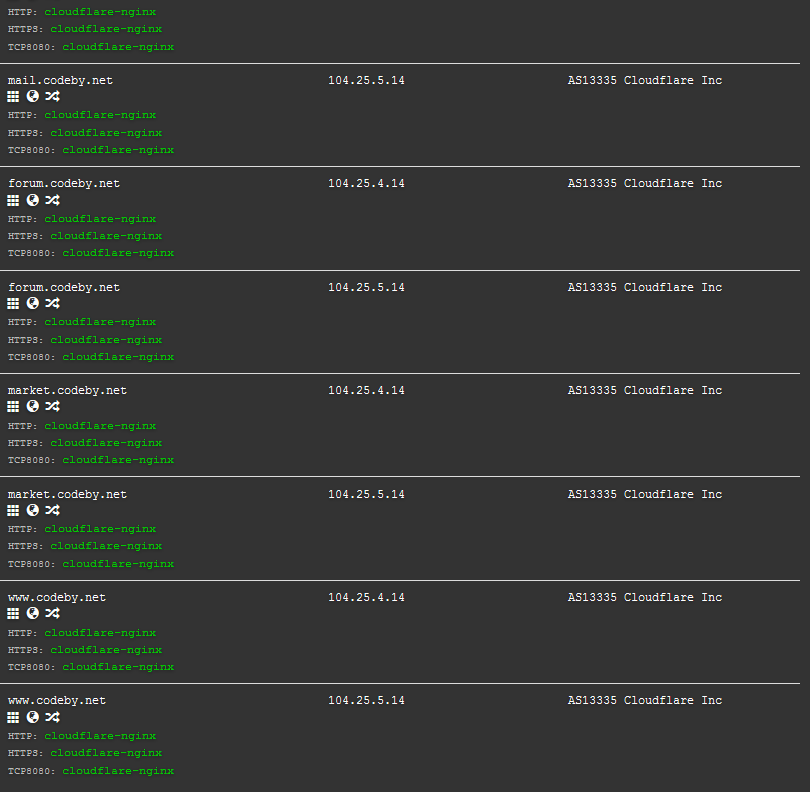810x792 pixels.
Task: Click TCP8080 cloudflare-nginx under www.codeby.net 104.25.5.14
Action: (x=91, y=771)
